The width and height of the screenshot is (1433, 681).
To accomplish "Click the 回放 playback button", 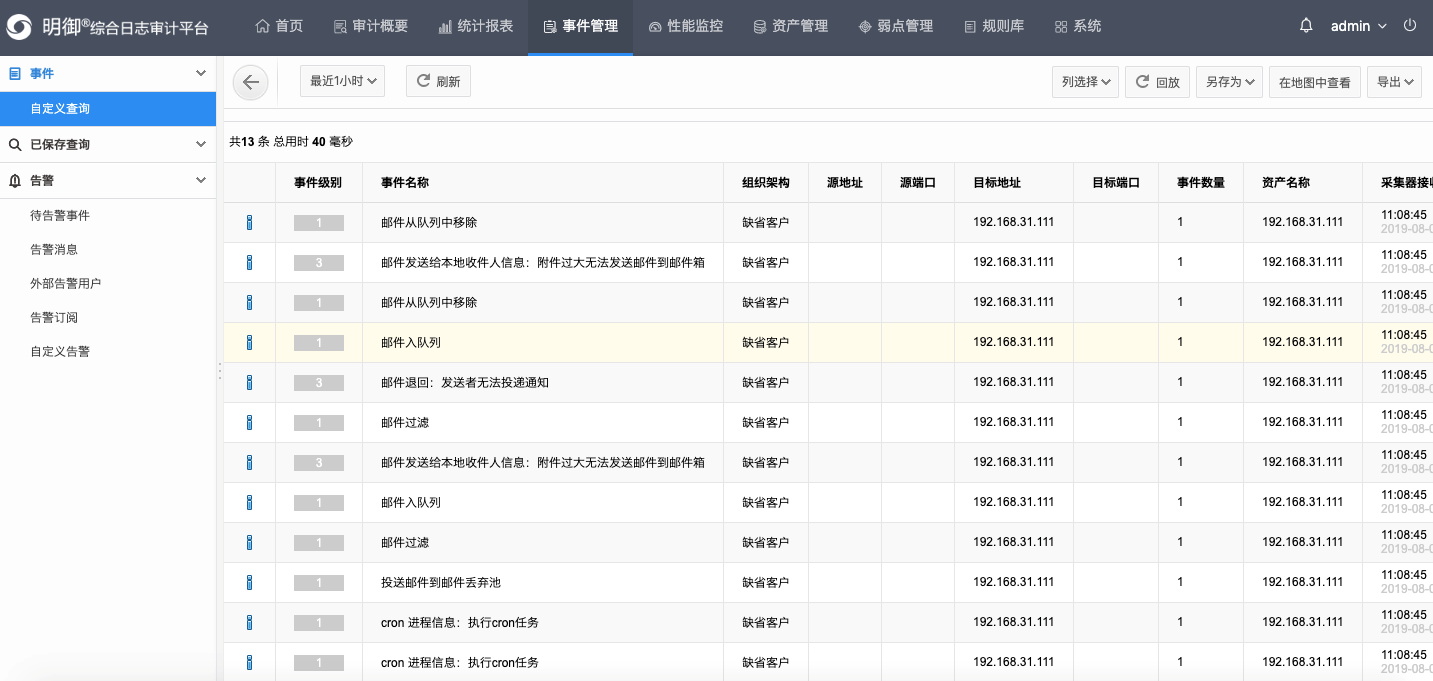I will tap(1157, 81).
